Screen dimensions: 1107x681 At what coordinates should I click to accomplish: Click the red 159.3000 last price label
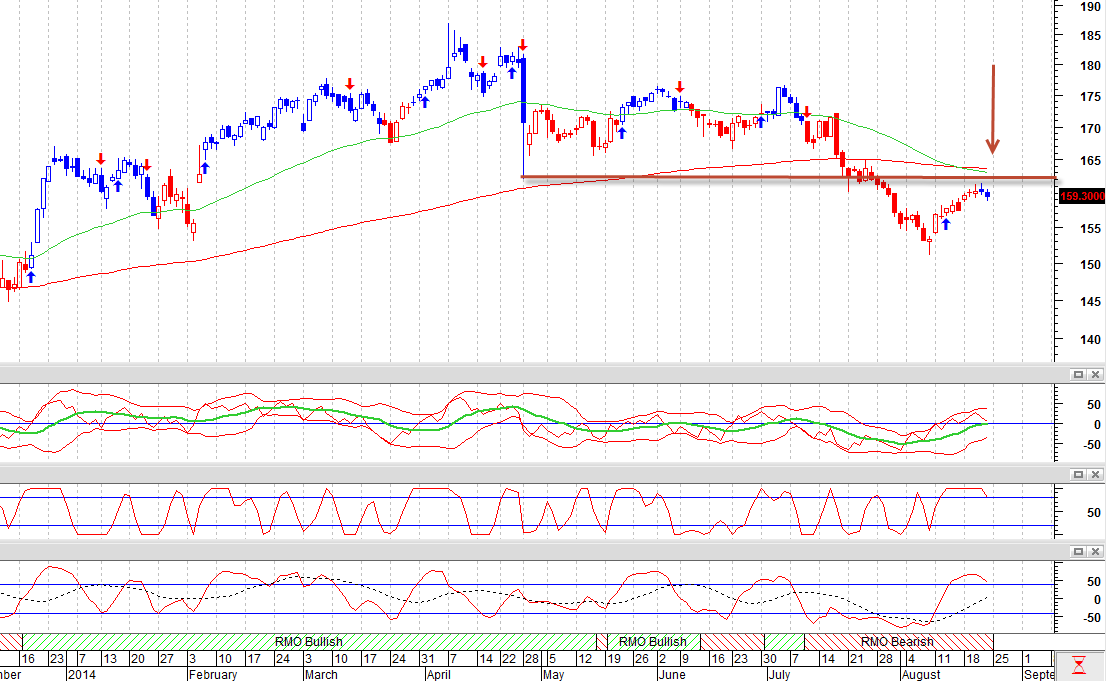click(x=1082, y=196)
